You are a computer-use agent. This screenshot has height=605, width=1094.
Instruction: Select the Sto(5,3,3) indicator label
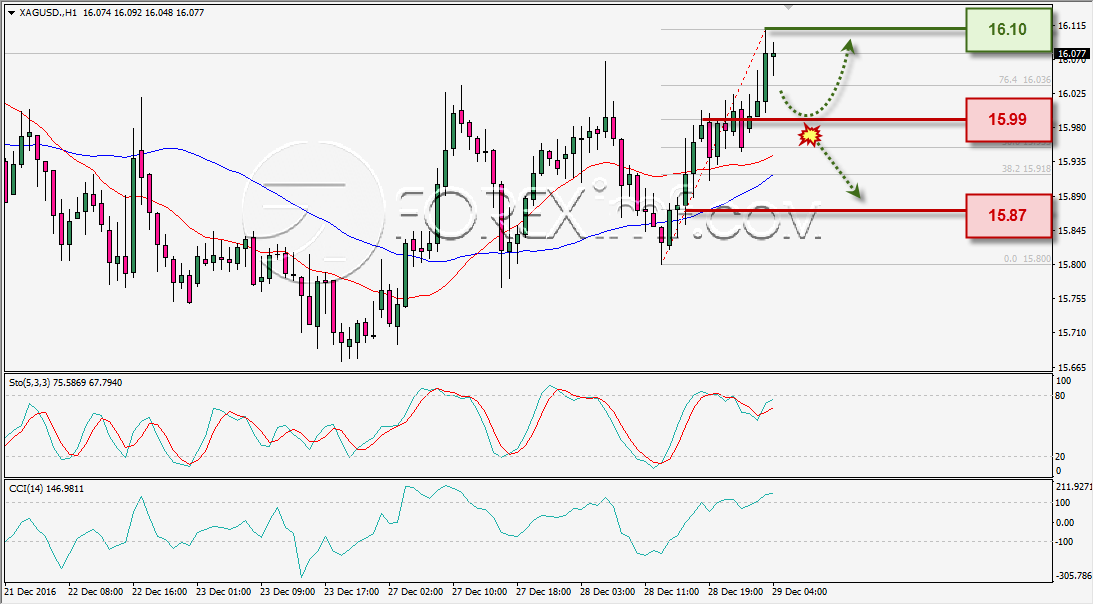[66, 382]
